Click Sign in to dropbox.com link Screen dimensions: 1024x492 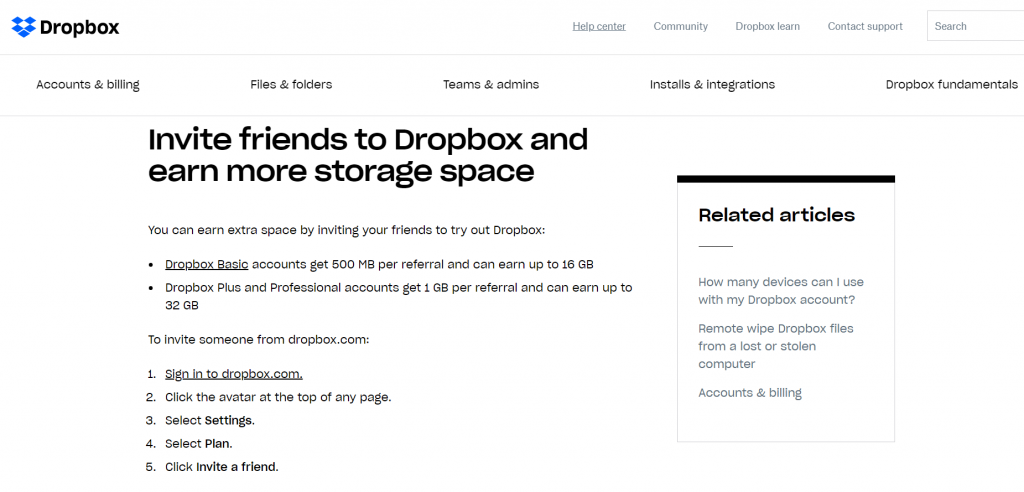pos(234,374)
